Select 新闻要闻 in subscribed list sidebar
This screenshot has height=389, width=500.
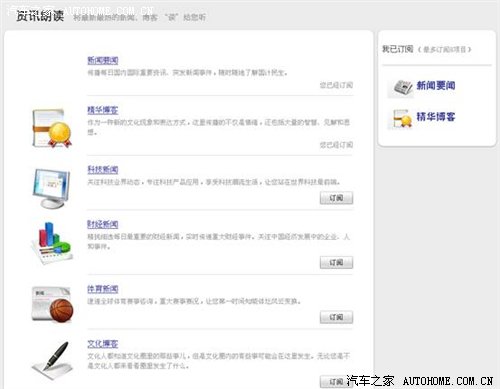[x=436, y=86]
